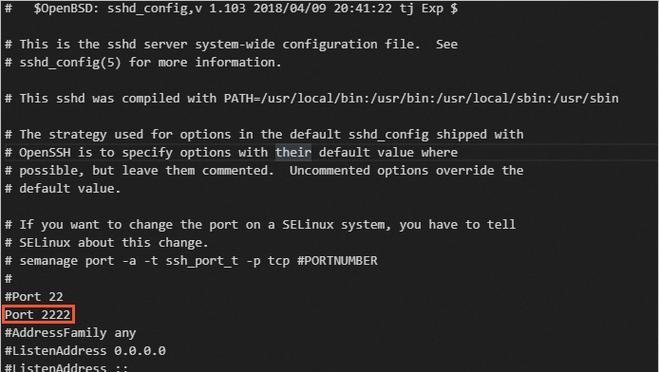Click the $OpenBSD header comment line
This screenshot has width=659, height=372.
[x=231, y=8]
